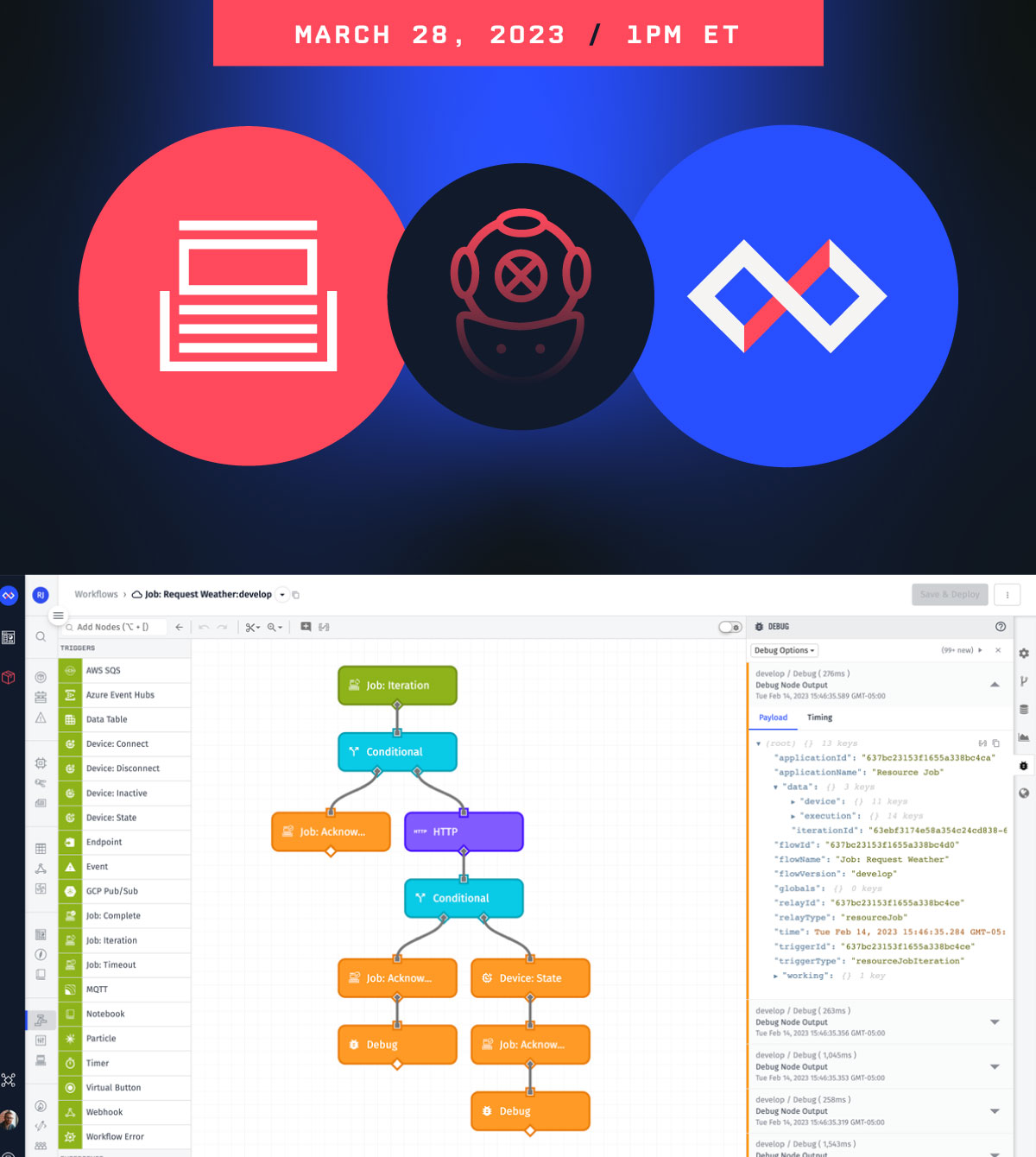Follow the Workflows breadcrumb link

(x=96, y=594)
